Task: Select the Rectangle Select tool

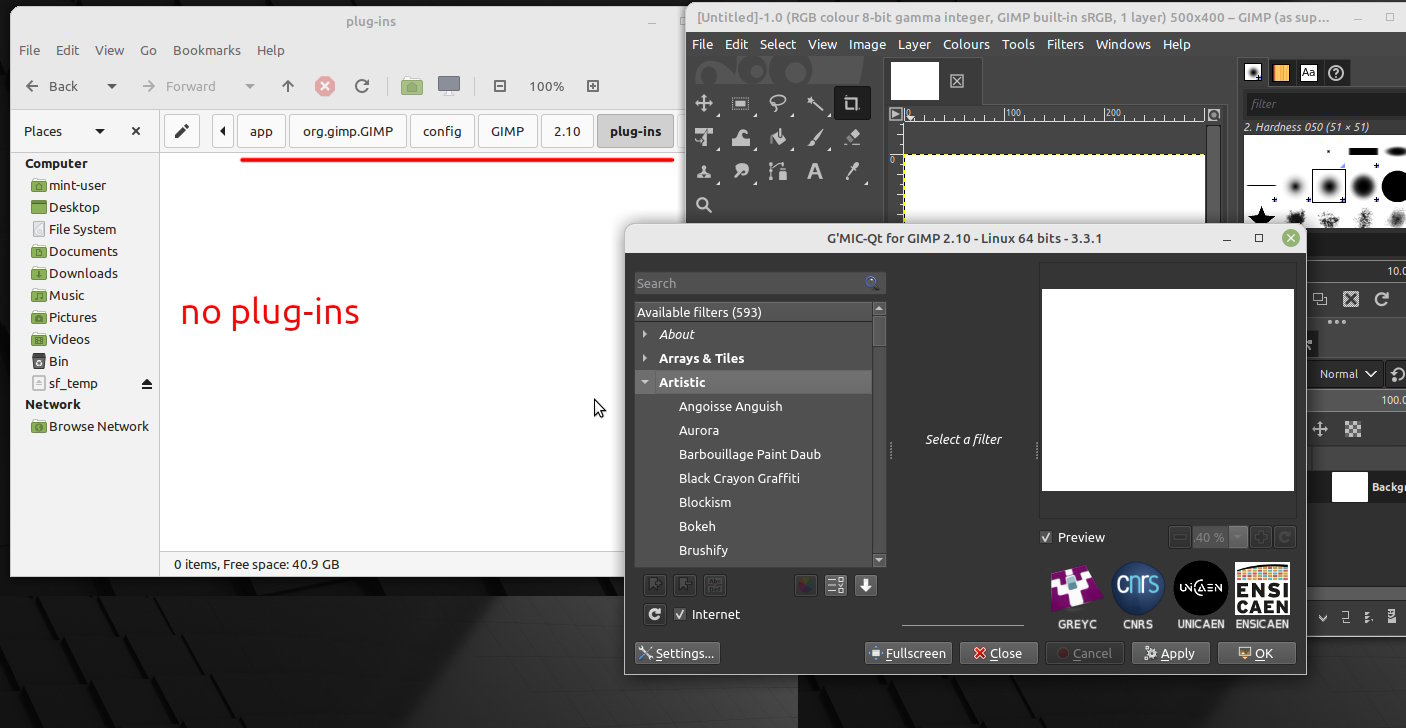Action: pyautogui.click(x=741, y=103)
